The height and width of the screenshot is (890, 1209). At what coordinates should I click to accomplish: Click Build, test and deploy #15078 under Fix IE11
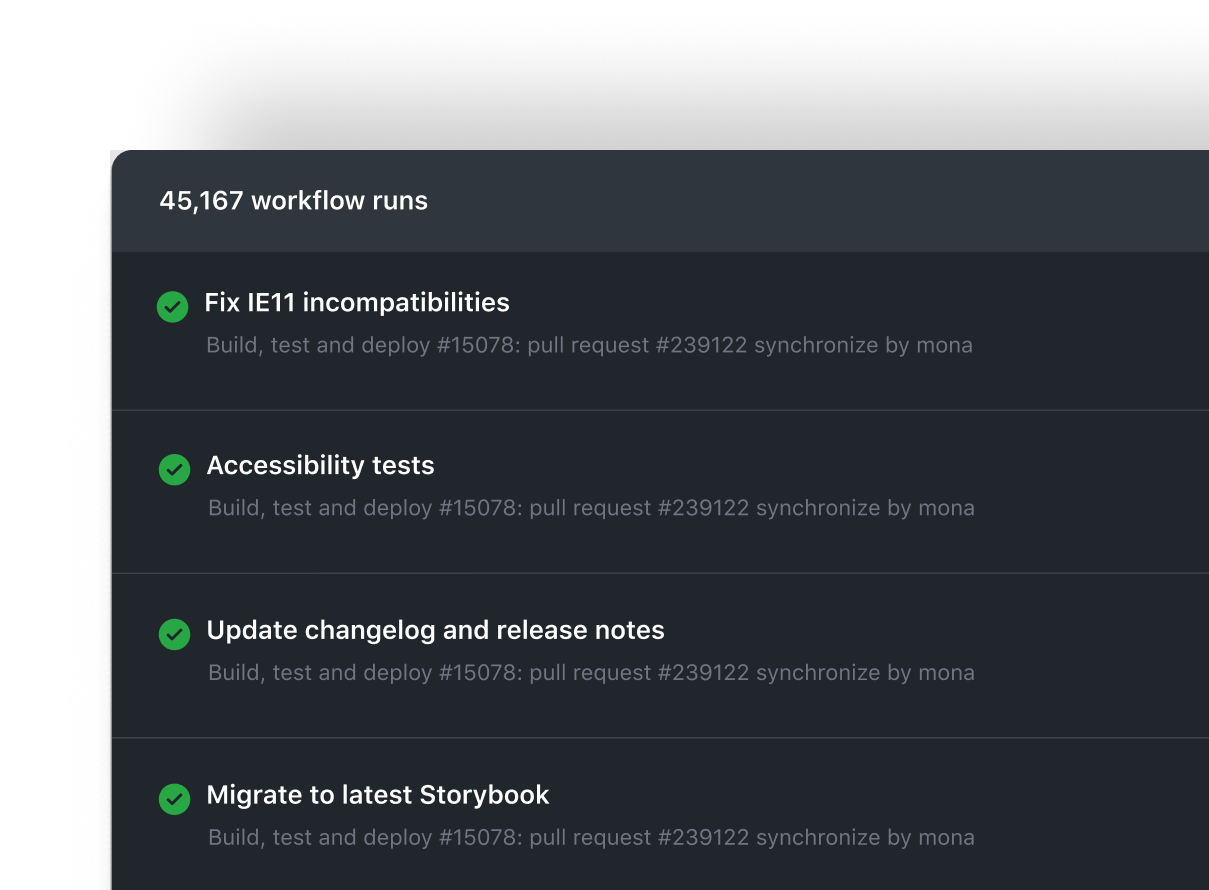361,346
